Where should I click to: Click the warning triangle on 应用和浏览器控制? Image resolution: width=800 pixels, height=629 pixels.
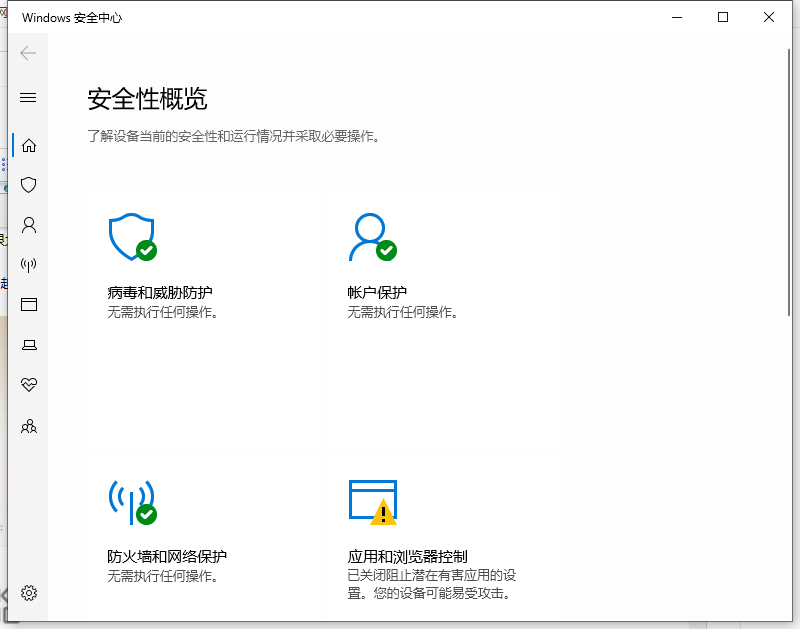tap(385, 513)
